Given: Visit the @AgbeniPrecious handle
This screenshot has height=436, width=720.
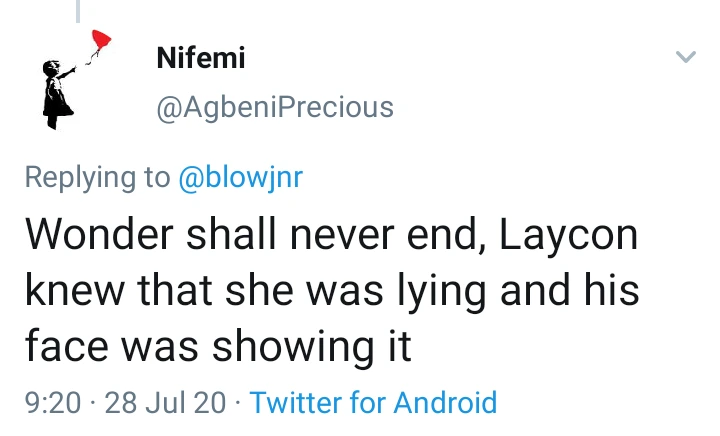Looking at the screenshot, I should pos(274,107).
